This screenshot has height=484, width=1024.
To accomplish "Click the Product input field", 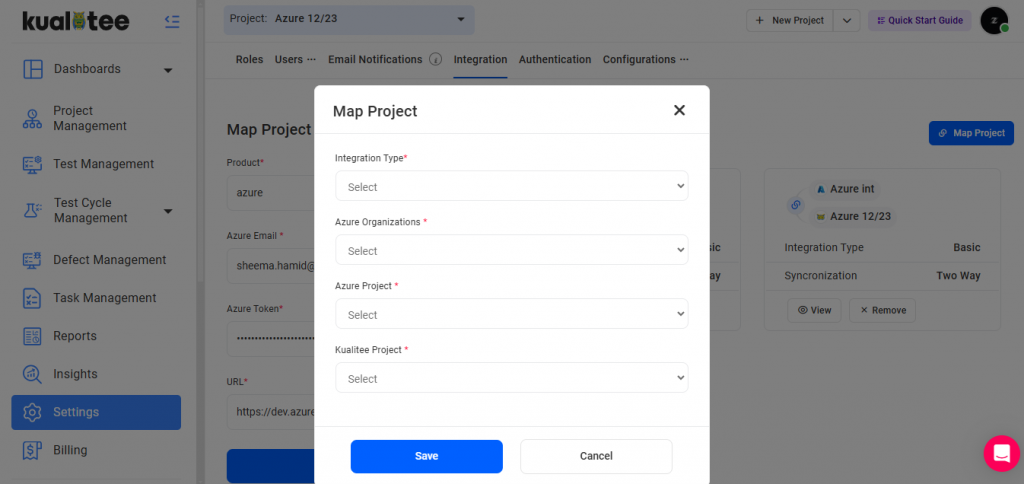I will 270,193.
